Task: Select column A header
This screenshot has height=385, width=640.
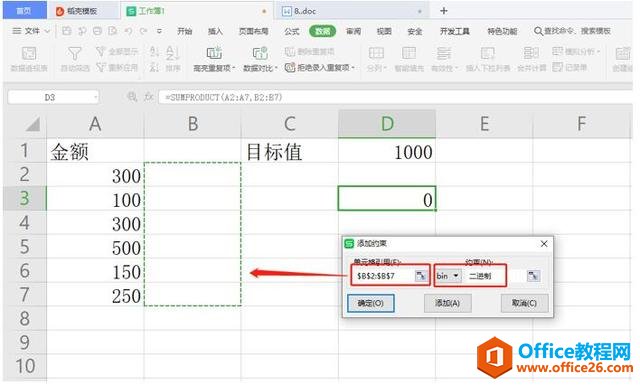Action: [x=95, y=123]
